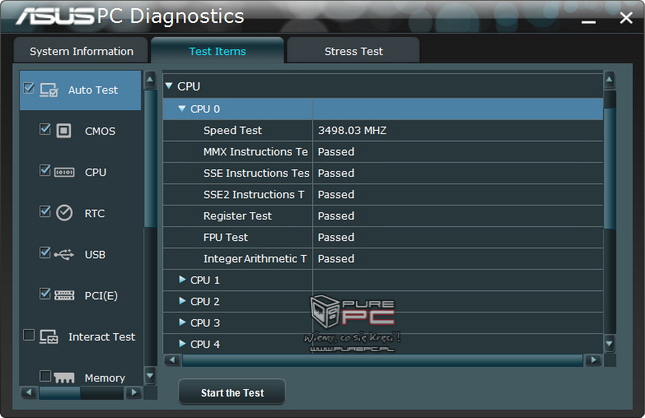Select the Integer Arithmetic Test row
Screen dimensions: 645x418
(x=383, y=259)
